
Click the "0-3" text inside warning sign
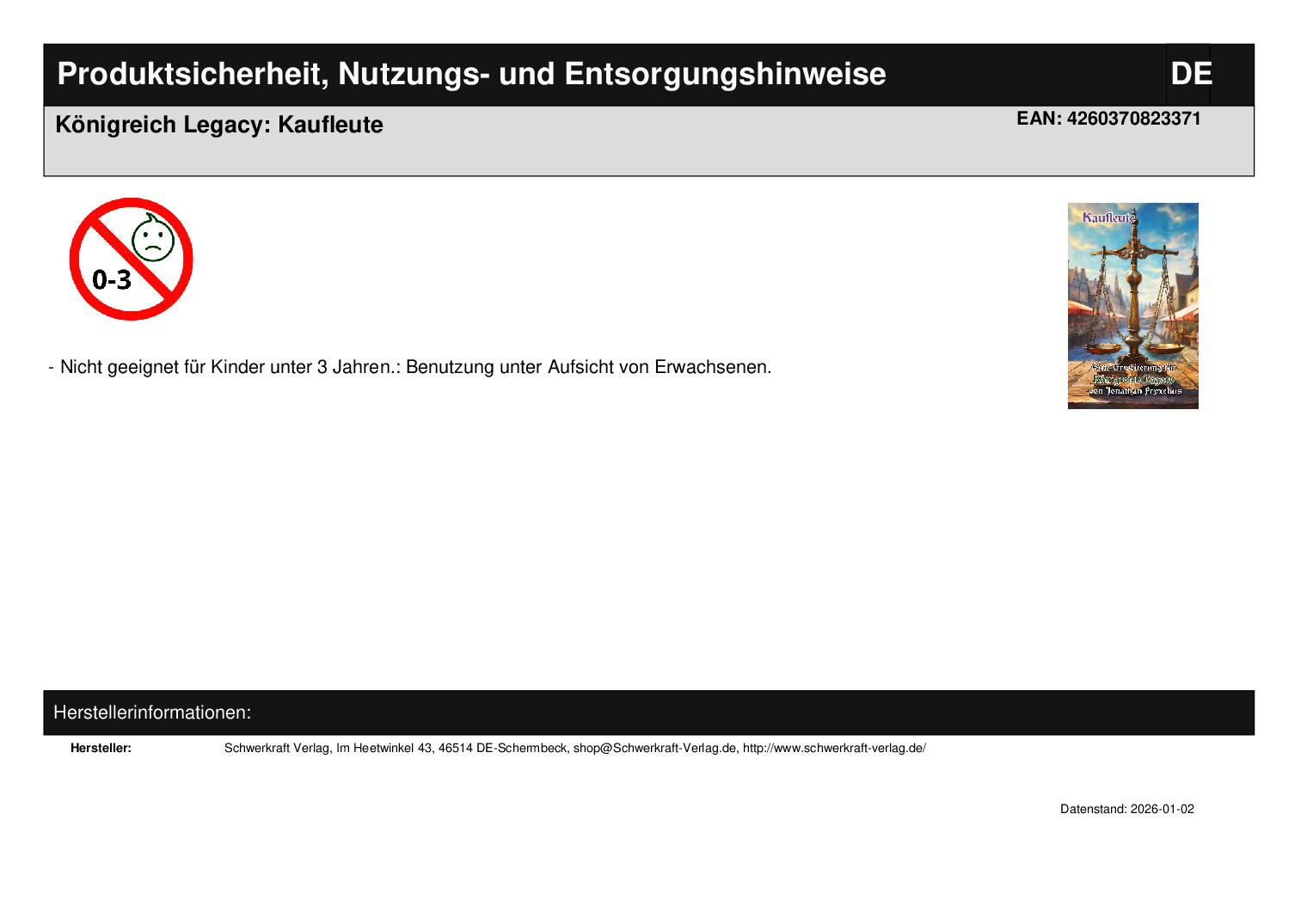[112, 280]
